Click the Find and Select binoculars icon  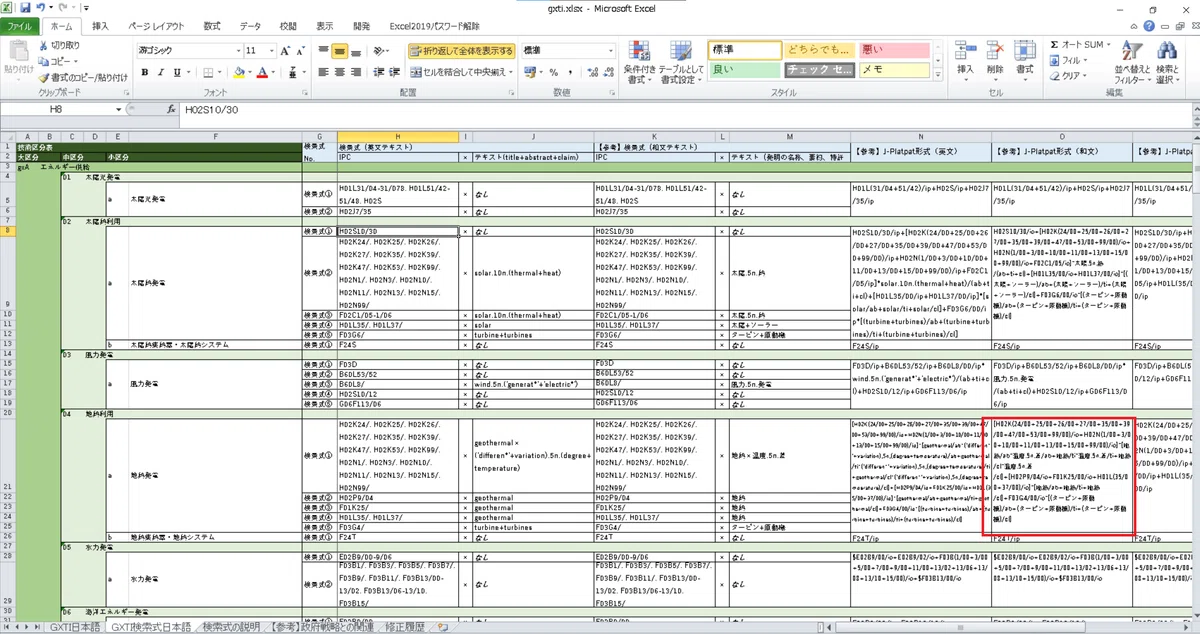[1167, 50]
